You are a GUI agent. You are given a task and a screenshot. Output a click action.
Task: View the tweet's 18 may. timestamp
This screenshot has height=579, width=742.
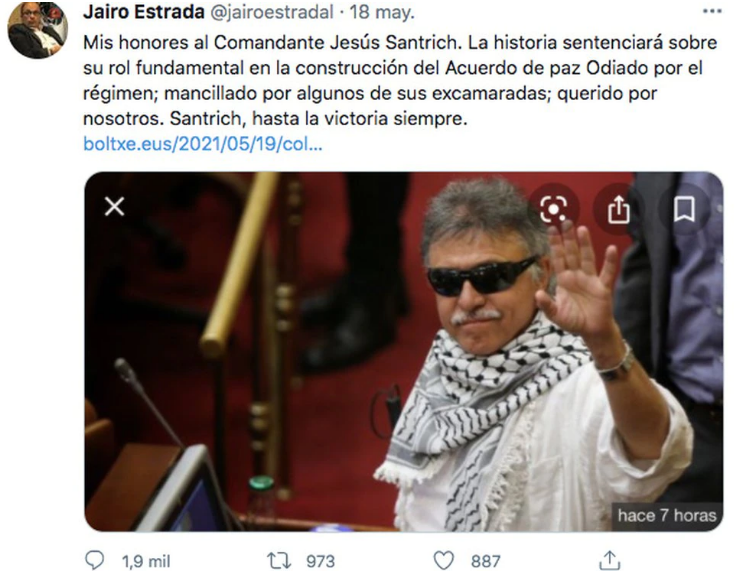click(x=382, y=13)
